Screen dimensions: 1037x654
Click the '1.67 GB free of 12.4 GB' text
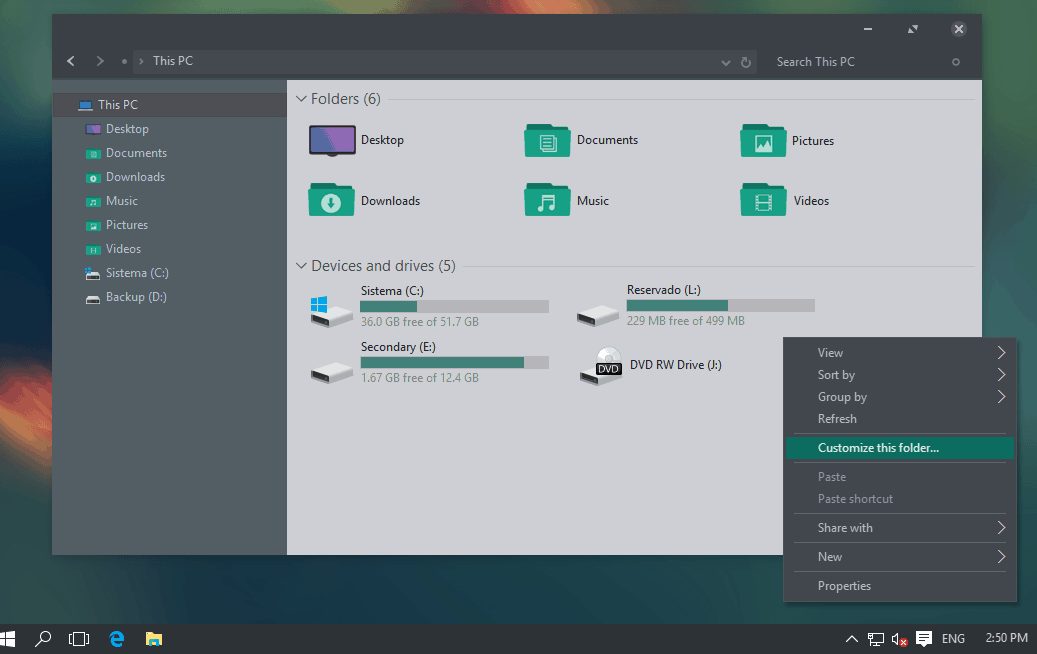[x=419, y=378]
